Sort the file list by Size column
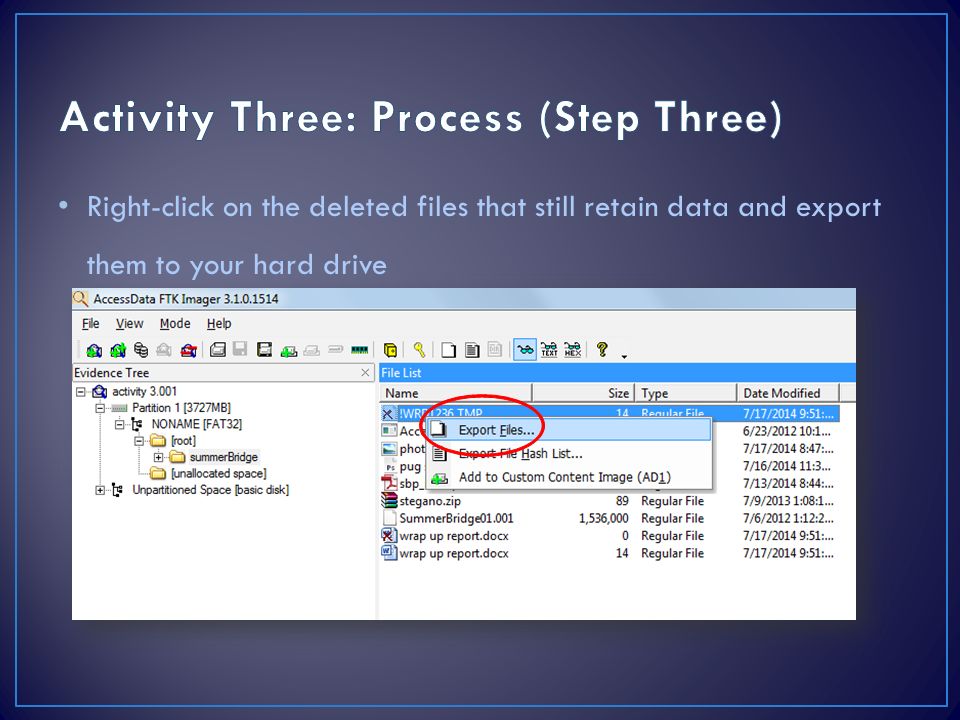Viewport: 960px width, 720px height. coord(583,393)
